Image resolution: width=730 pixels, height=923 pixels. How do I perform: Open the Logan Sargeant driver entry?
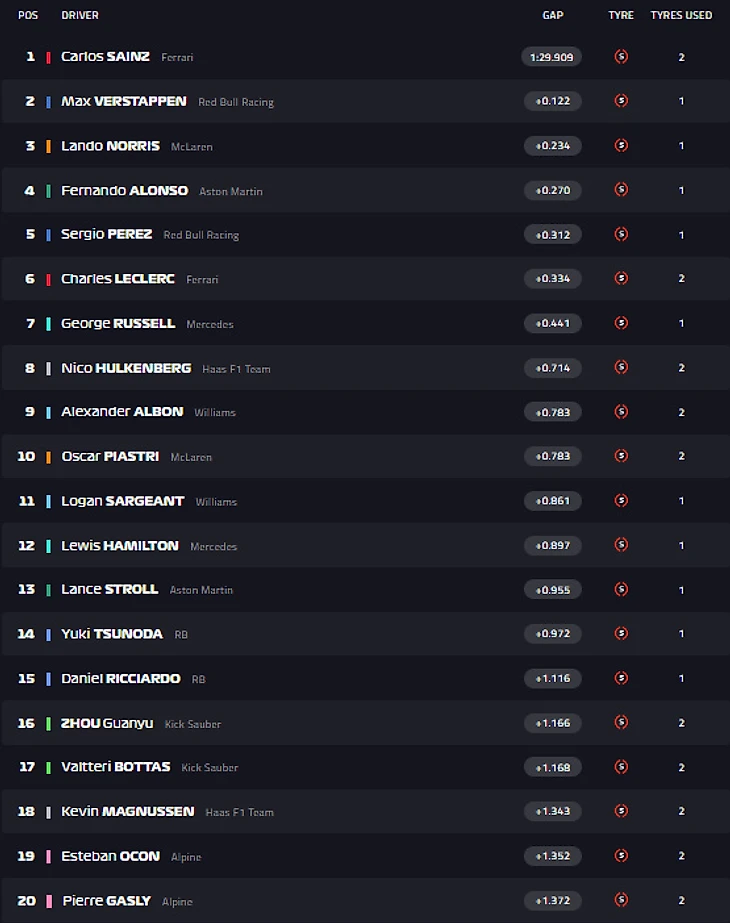tap(122, 501)
